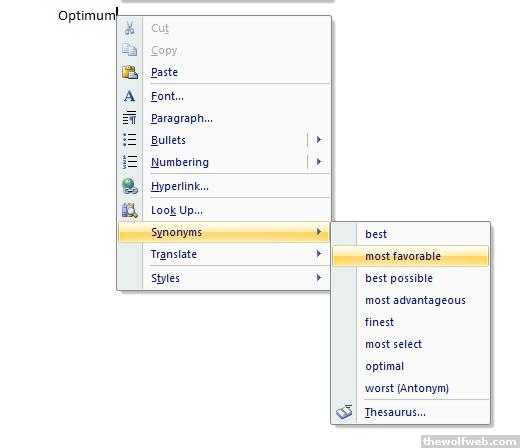Click the Numbering list icon

(x=130, y=162)
